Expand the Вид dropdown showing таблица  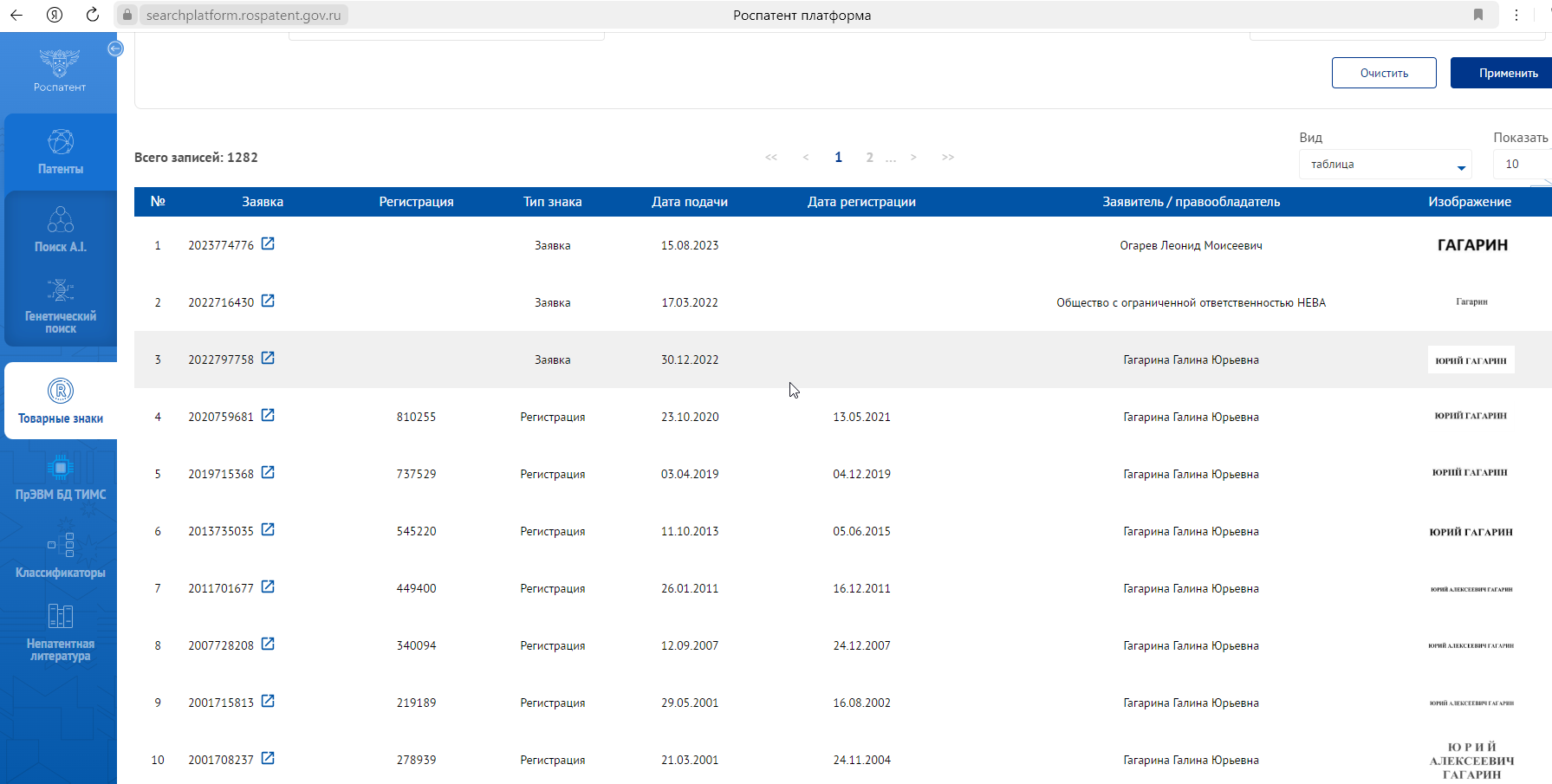1385,164
